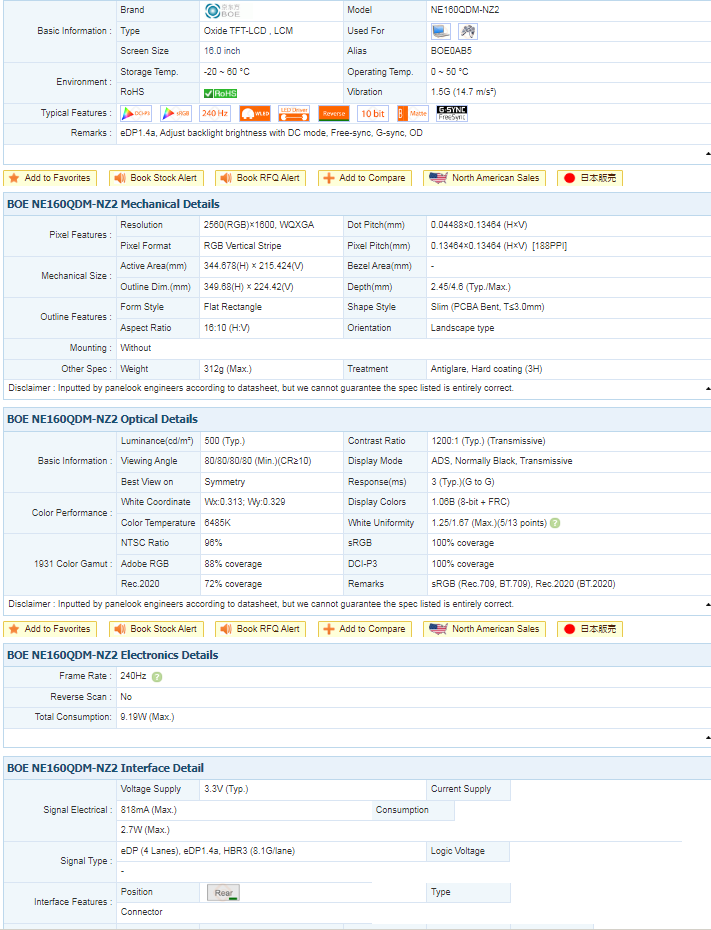The image size is (711, 930).
Task: Click weight 312g (Max.)
Action: click(228, 369)
